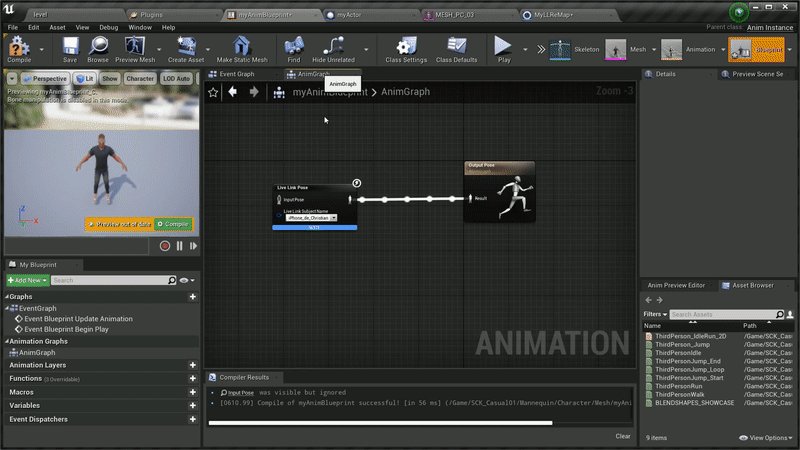Click Compiler Results horizontal scrollbar
800x450 pixels.
380,423
